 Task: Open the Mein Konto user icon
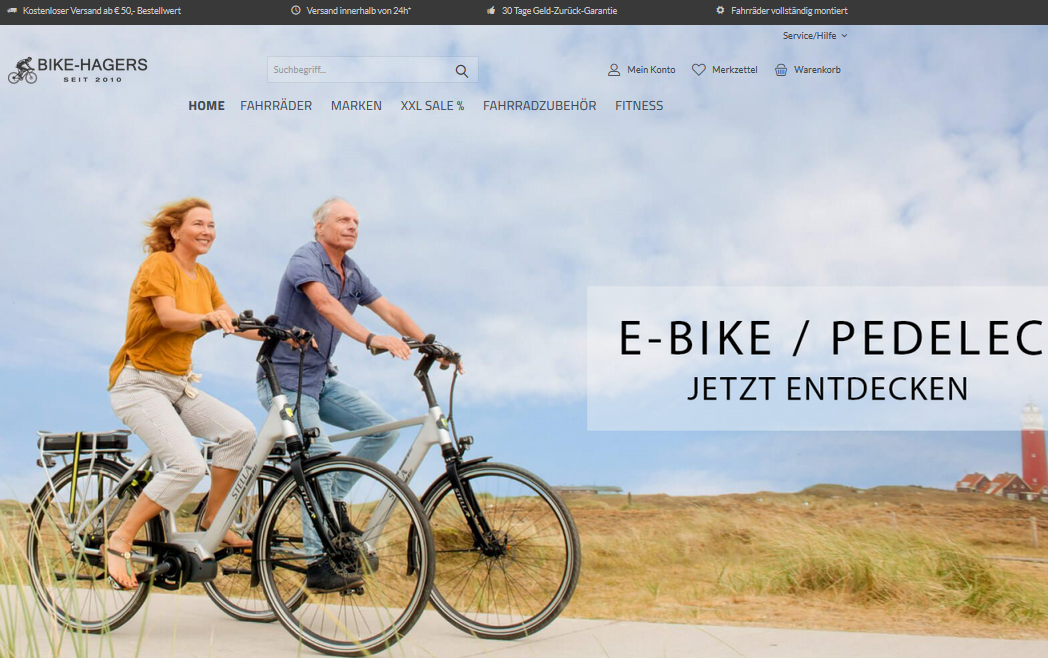[x=614, y=70]
